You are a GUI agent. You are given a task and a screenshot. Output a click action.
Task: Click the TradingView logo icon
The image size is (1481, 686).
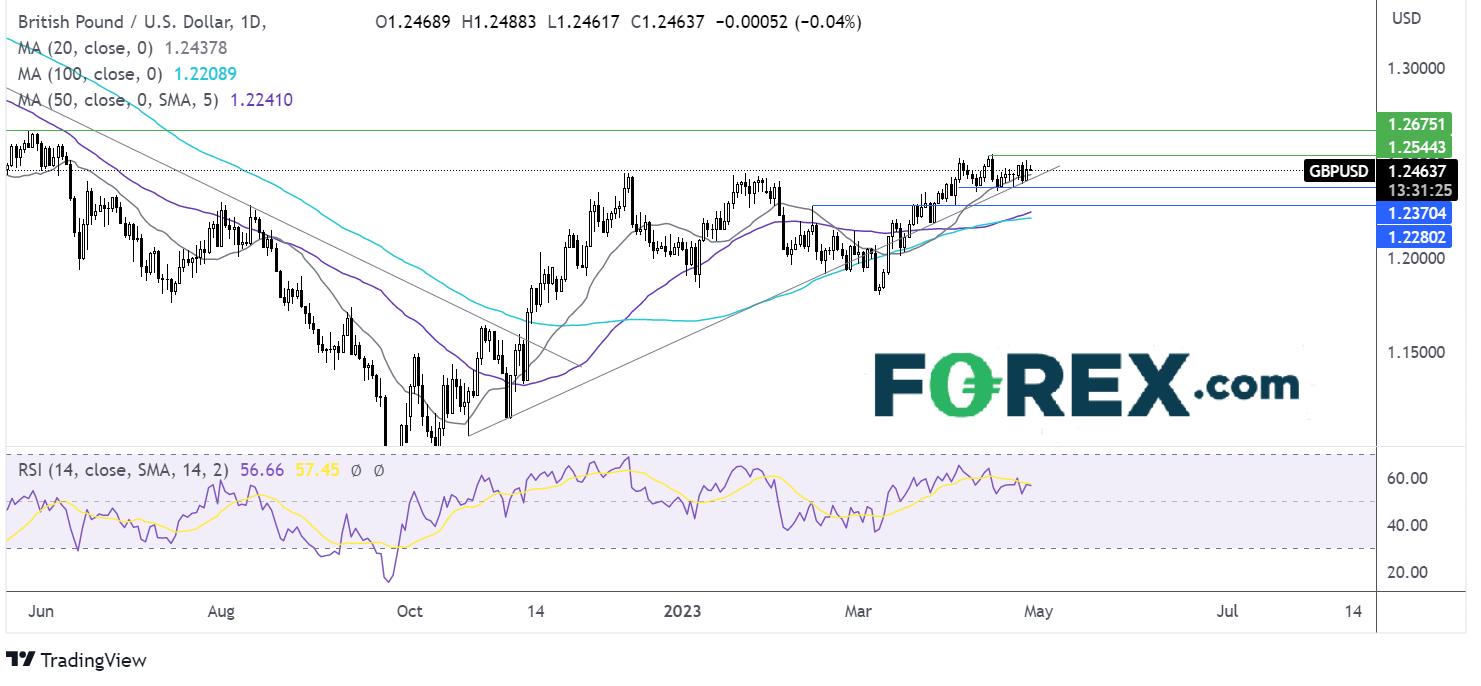pyautogui.click(x=20, y=660)
